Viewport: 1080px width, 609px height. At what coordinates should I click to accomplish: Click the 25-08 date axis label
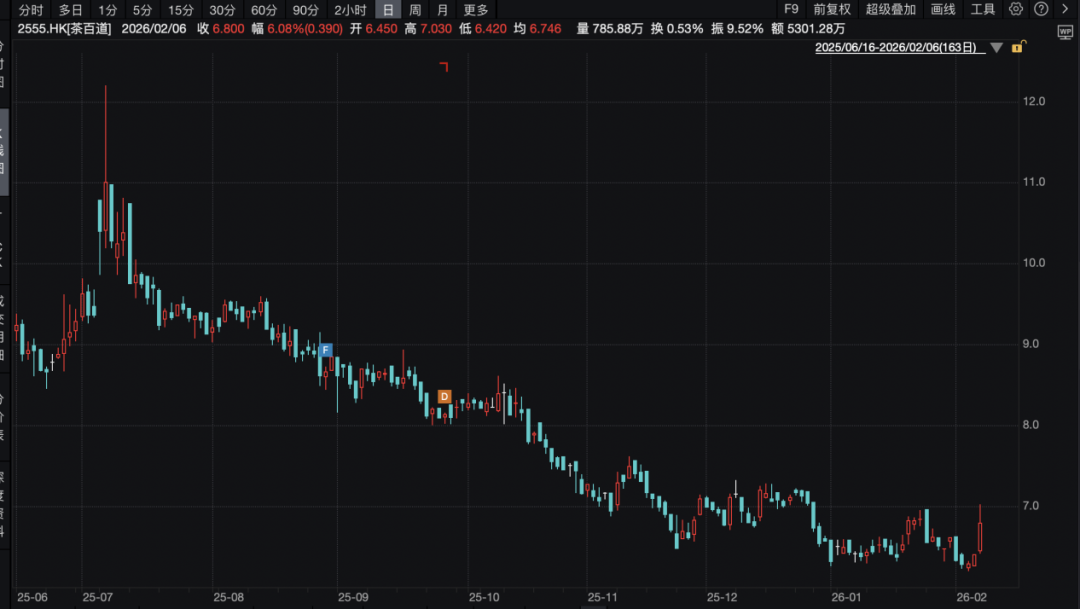[x=229, y=597]
